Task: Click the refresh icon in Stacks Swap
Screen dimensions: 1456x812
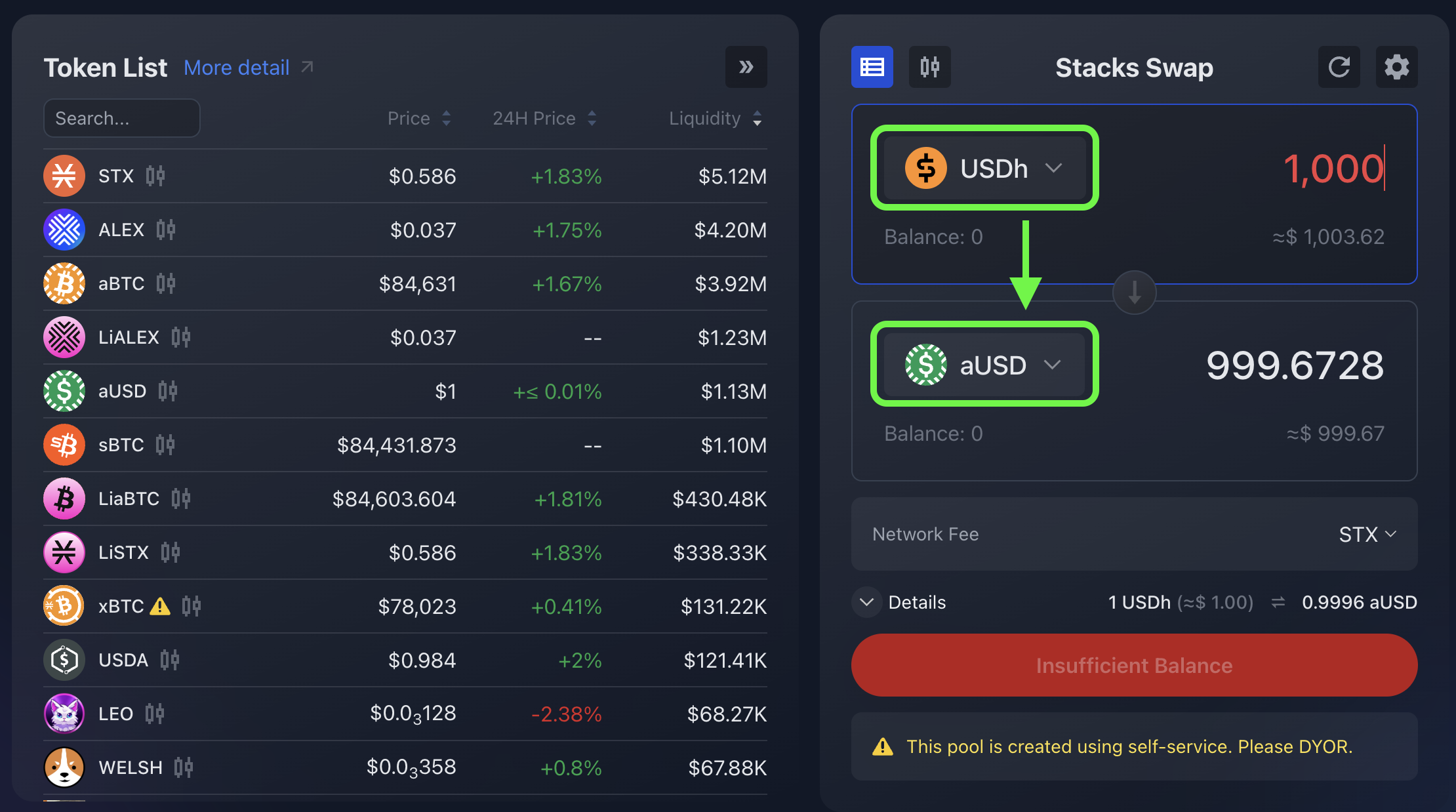Action: [x=1339, y=67]
